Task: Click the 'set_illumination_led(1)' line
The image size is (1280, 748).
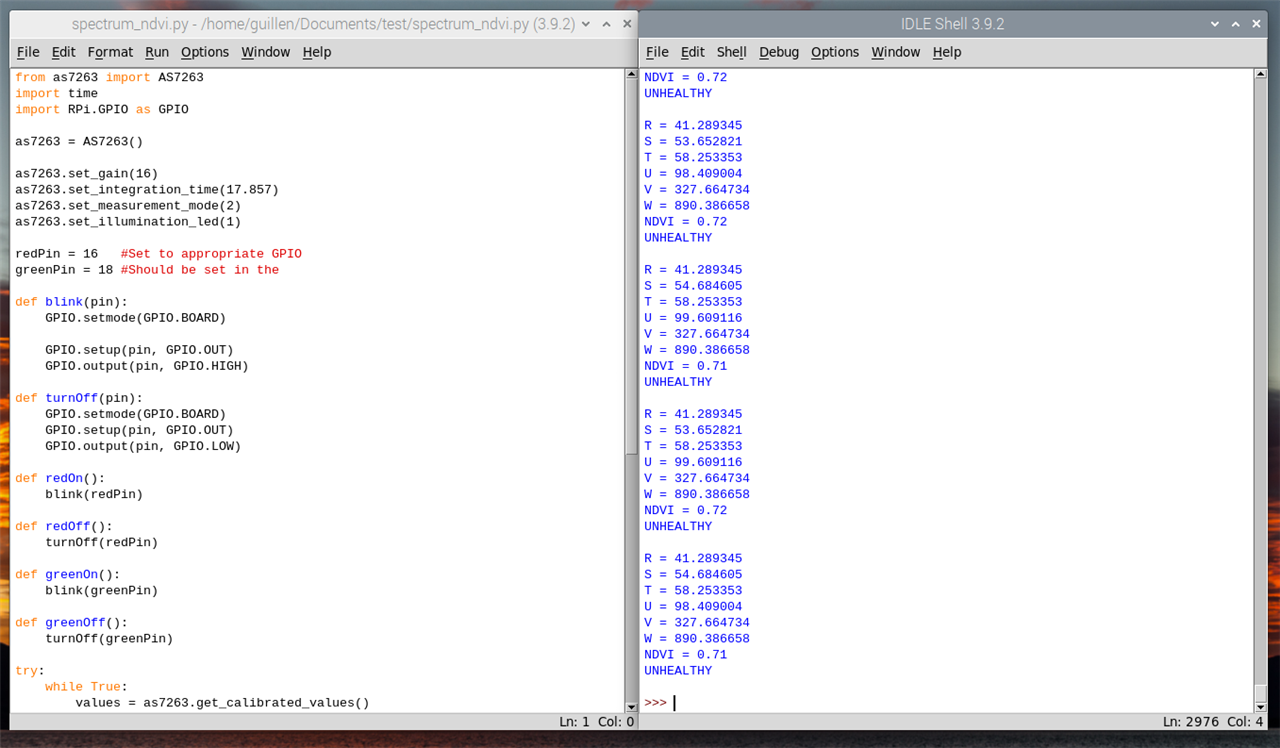Action: pyautogui.click(x=128, y=221)
